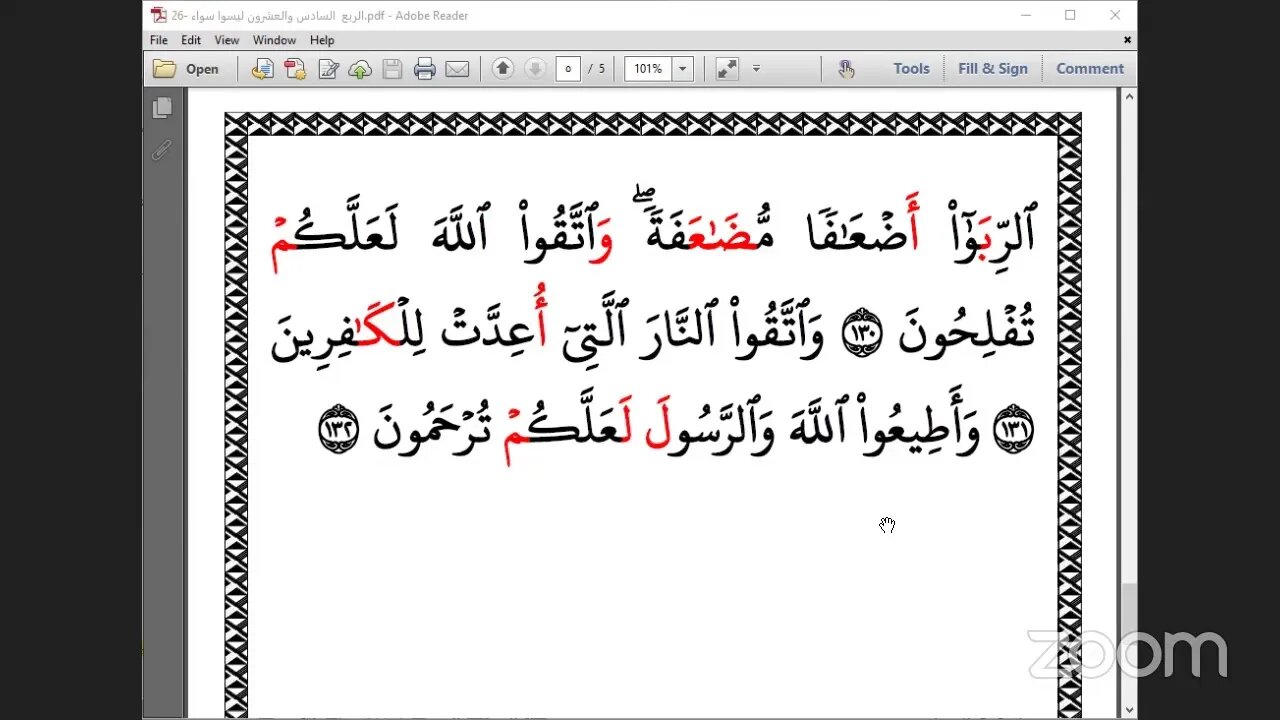Open the Help menu
Screen dimensions: 1280x720
coord(322,40)
